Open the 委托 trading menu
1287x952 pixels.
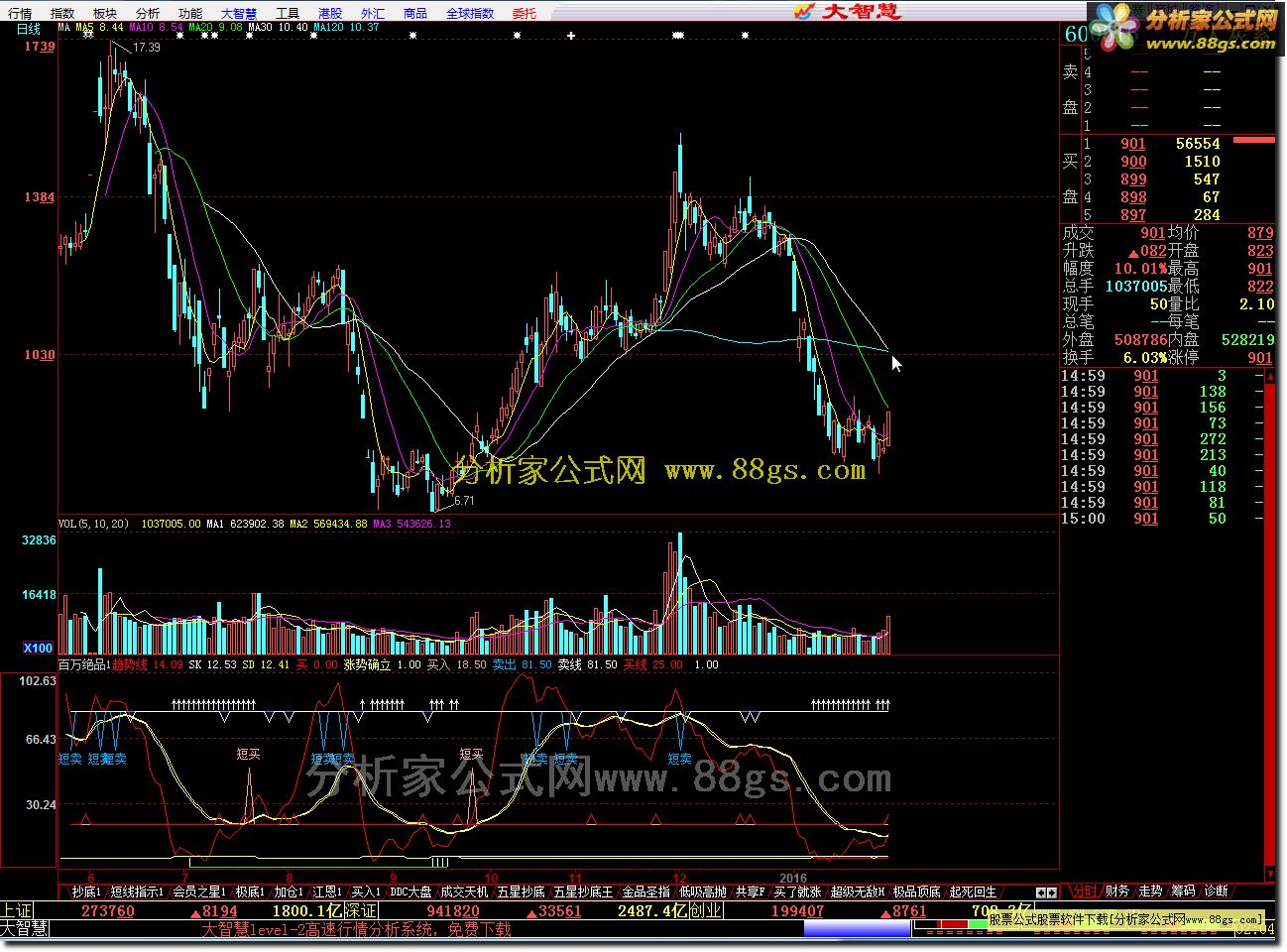(x=525, y=13)
